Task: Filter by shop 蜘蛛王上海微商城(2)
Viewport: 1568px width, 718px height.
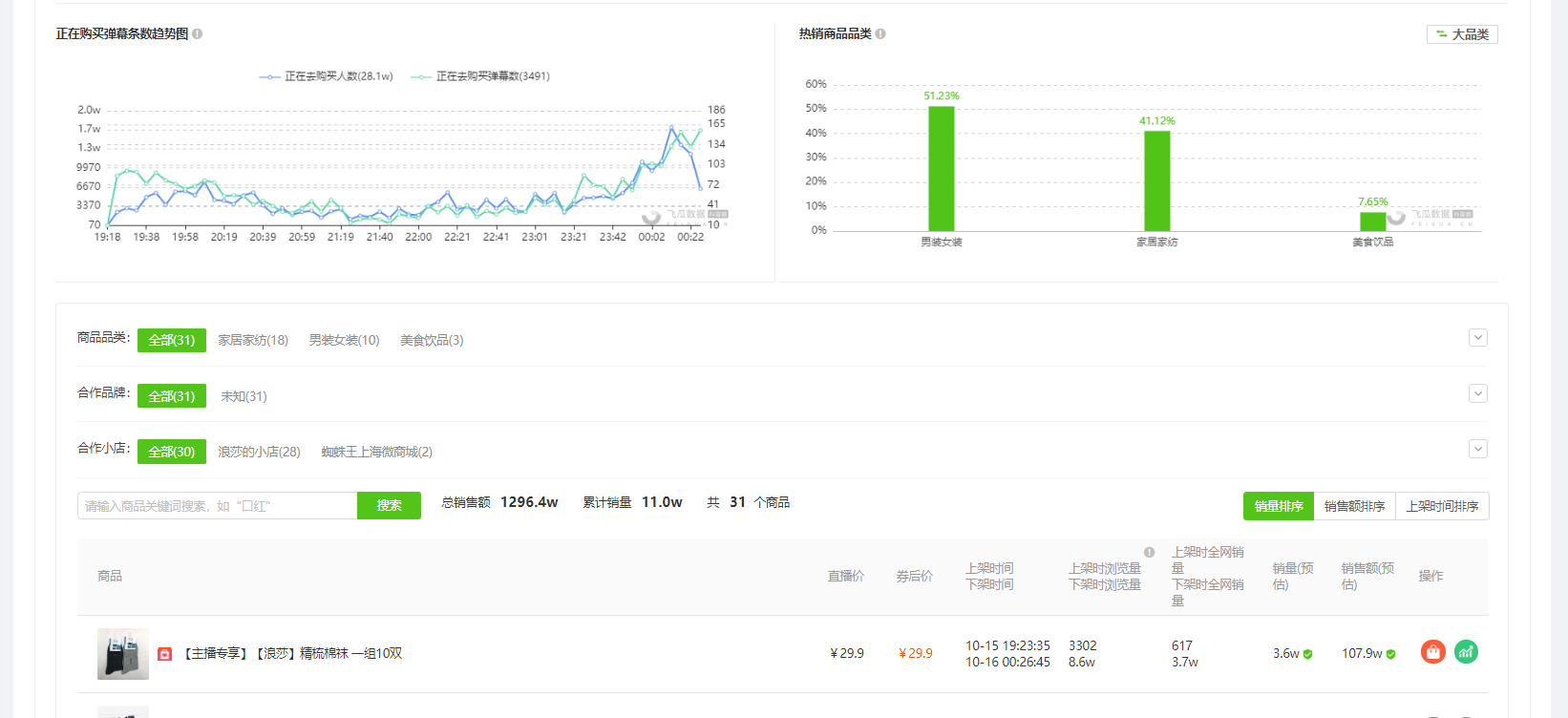Action: pos(377,452)
